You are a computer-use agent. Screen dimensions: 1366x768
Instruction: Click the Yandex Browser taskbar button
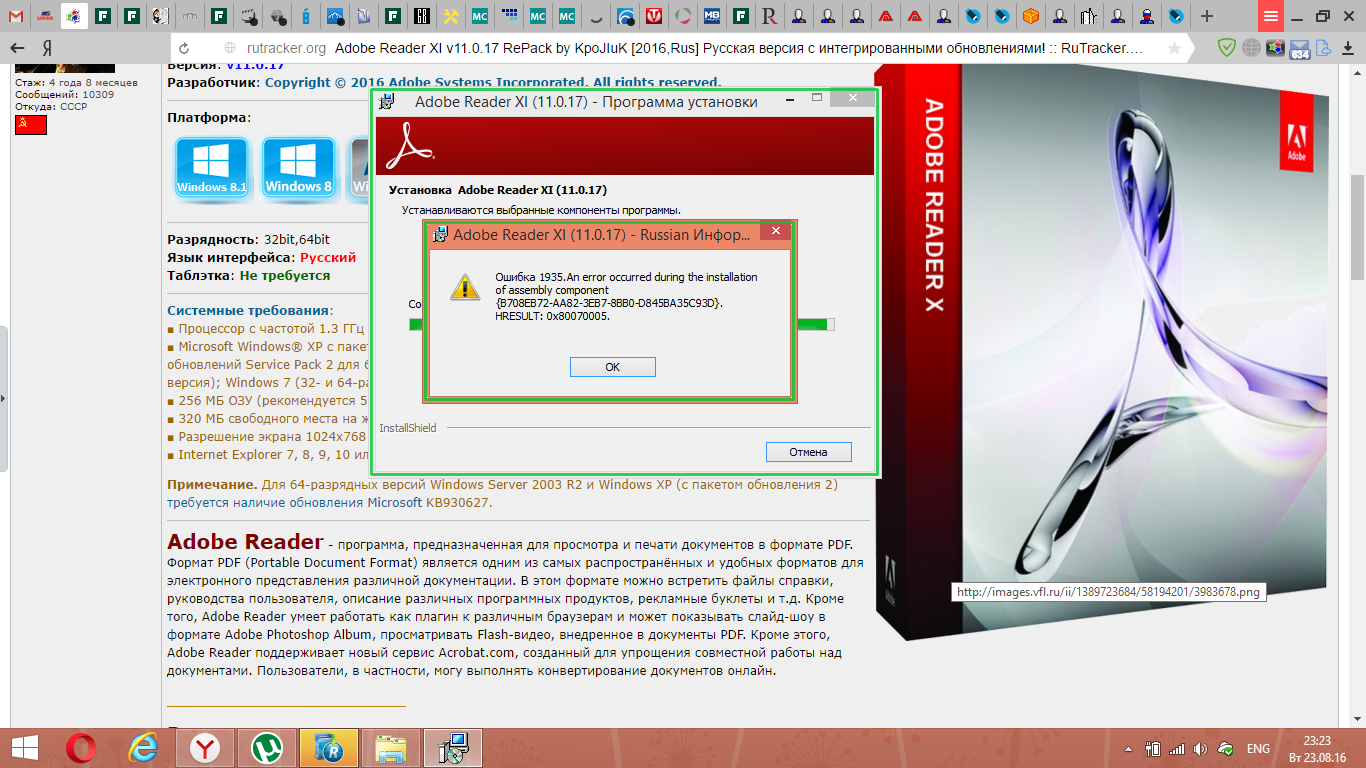coord(206,748)
